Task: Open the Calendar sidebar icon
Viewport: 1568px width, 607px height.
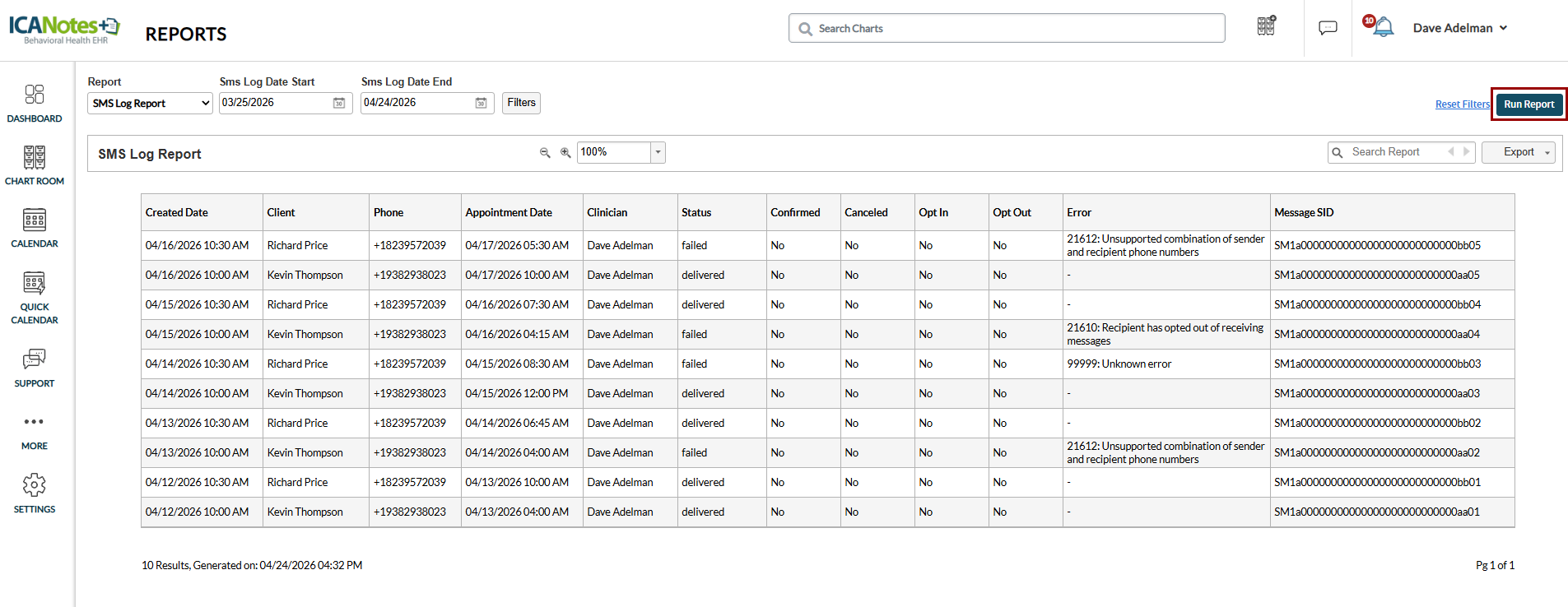Action: [34, 228]
